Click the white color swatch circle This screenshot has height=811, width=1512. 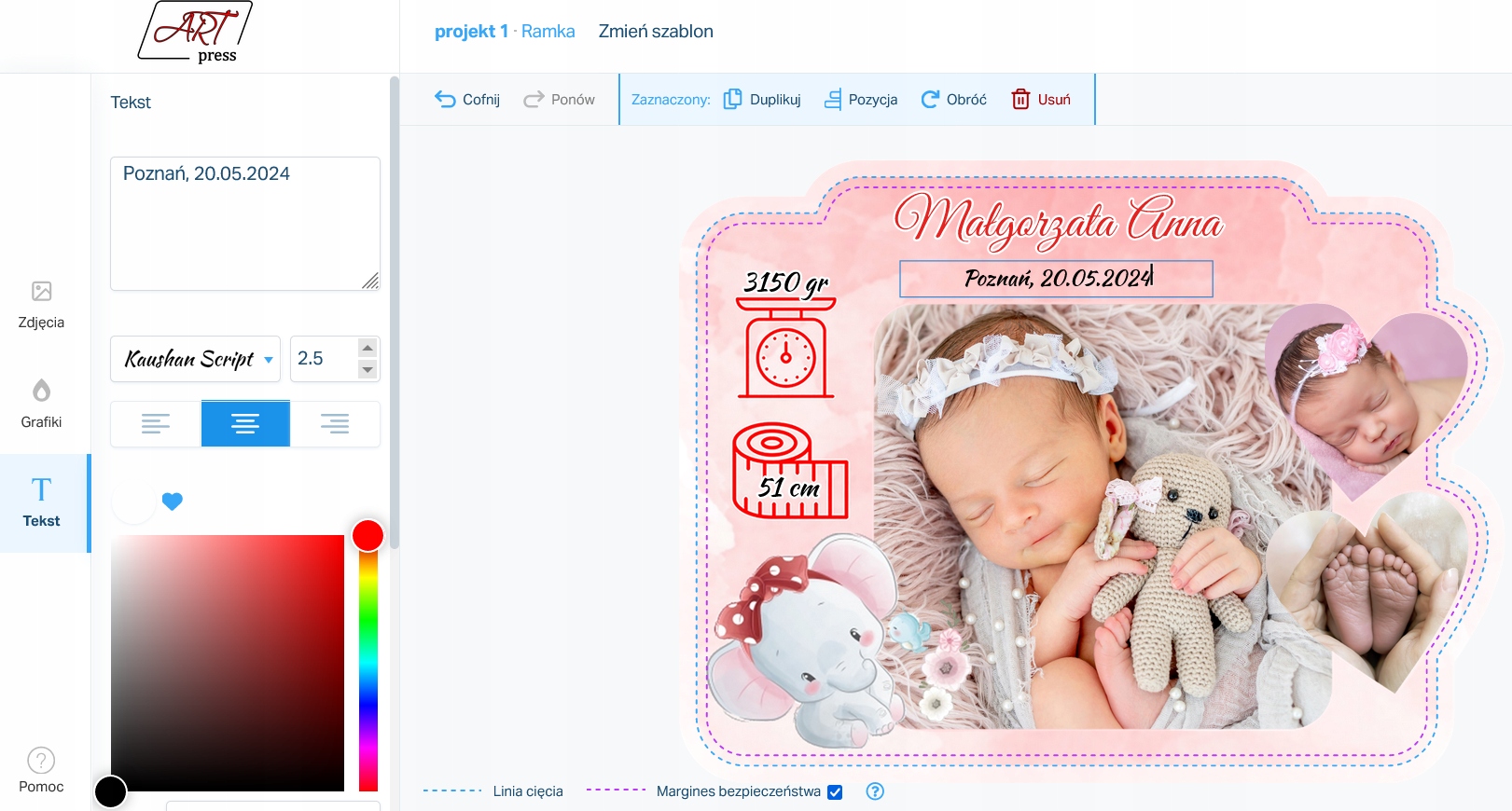tap(134, 502)
